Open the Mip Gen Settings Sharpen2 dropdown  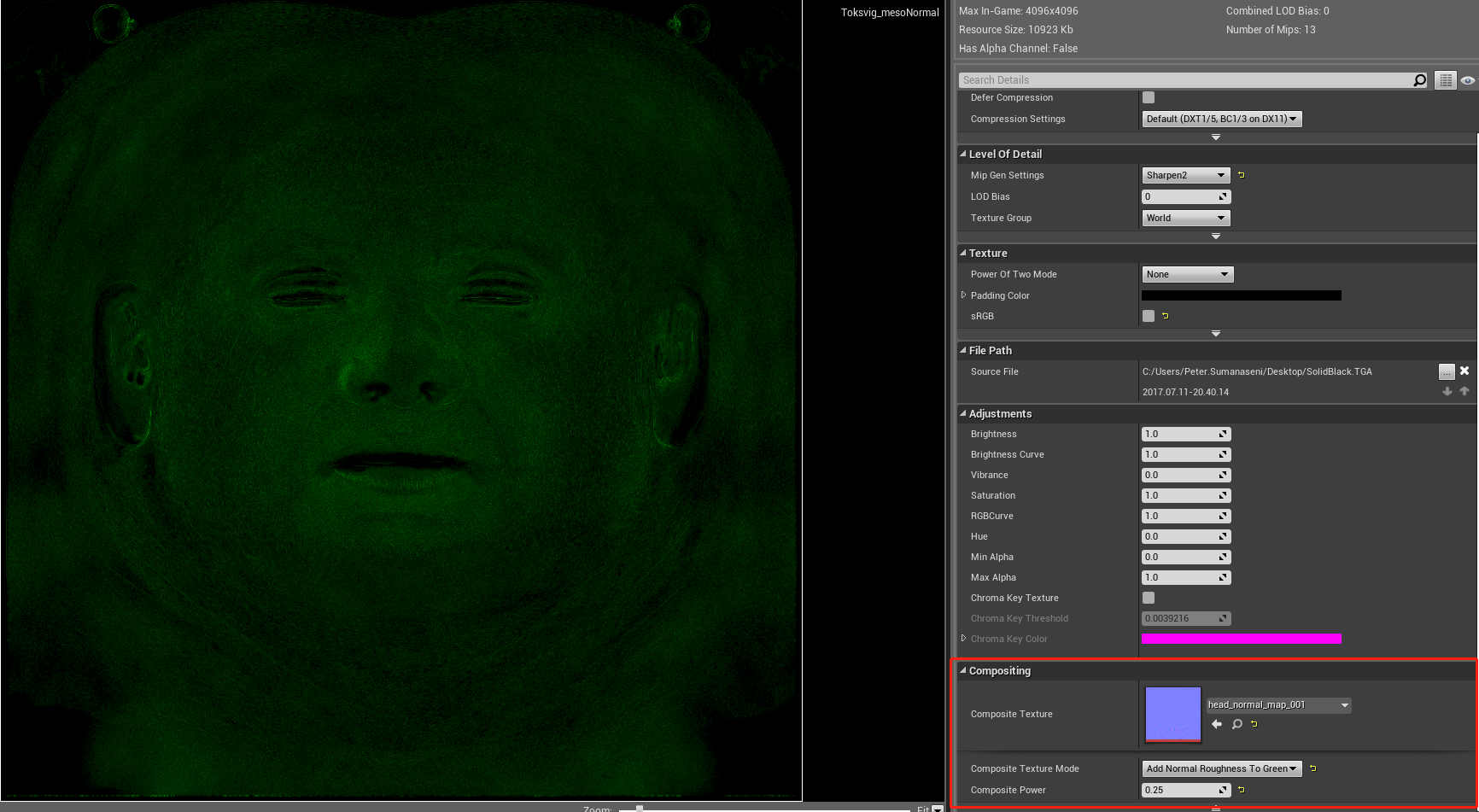pos(1186,175)
